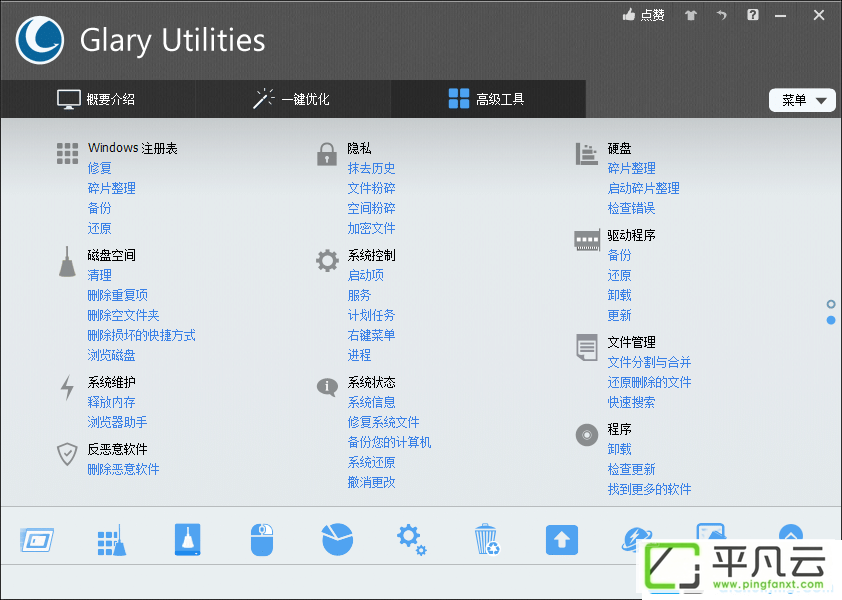Open registry 碎片整理 link
Screen dimensions: 842x600
[112, 188]
